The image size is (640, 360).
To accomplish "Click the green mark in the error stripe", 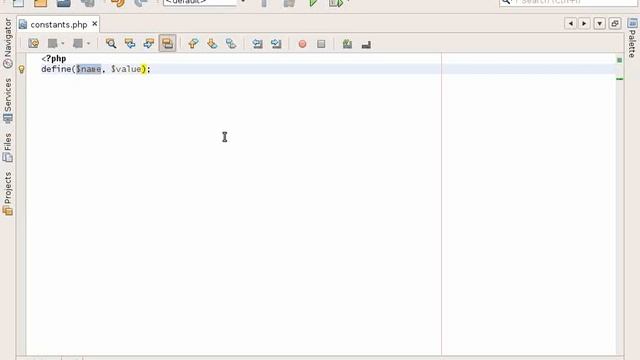I will click(x=620, y=79).
